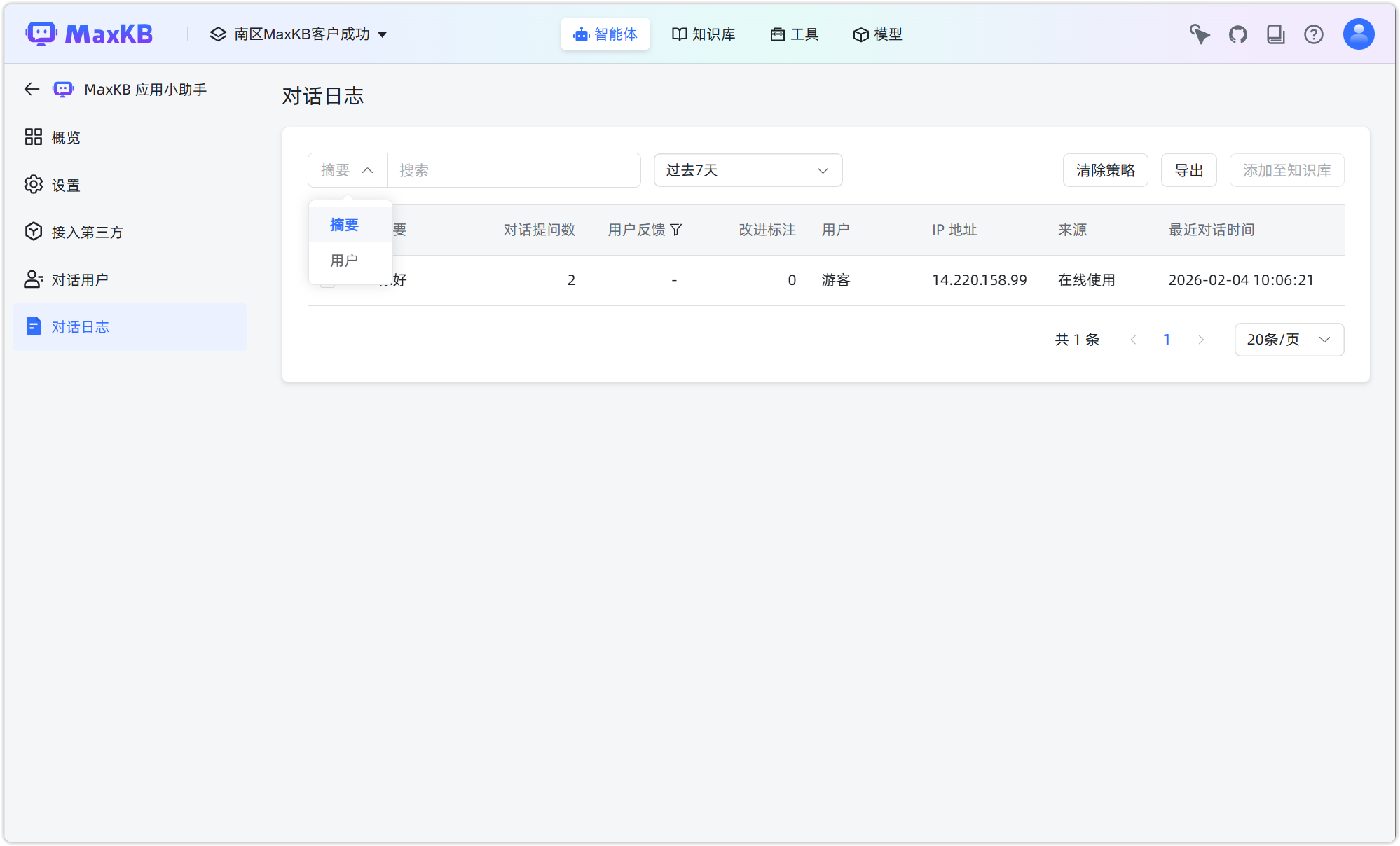Open the documentation icon in the header

click(1276, 34)
